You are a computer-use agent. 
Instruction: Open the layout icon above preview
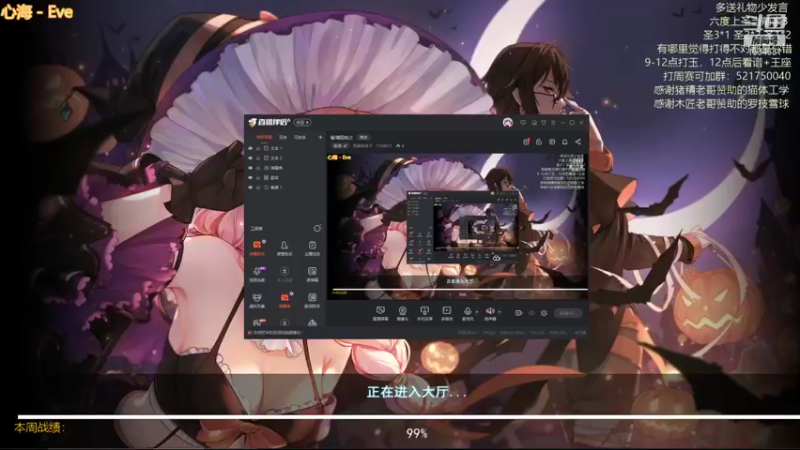coord(552,142)
